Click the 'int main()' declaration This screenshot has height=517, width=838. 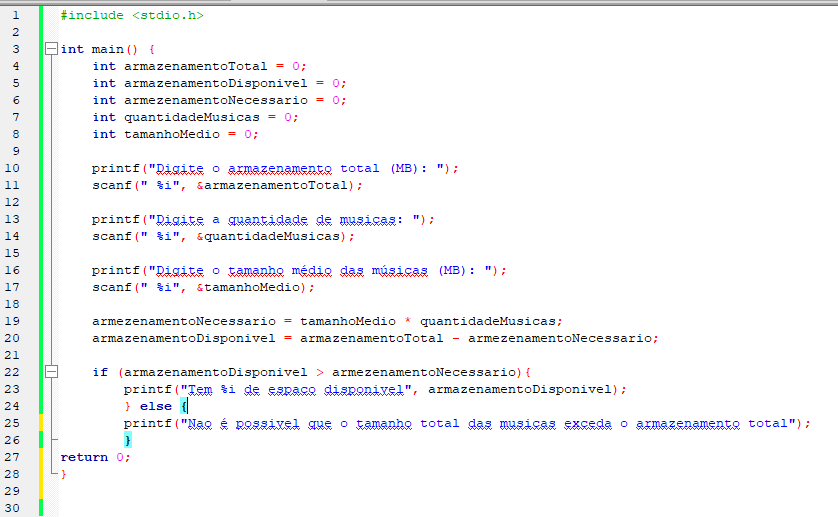click(99, 49)
